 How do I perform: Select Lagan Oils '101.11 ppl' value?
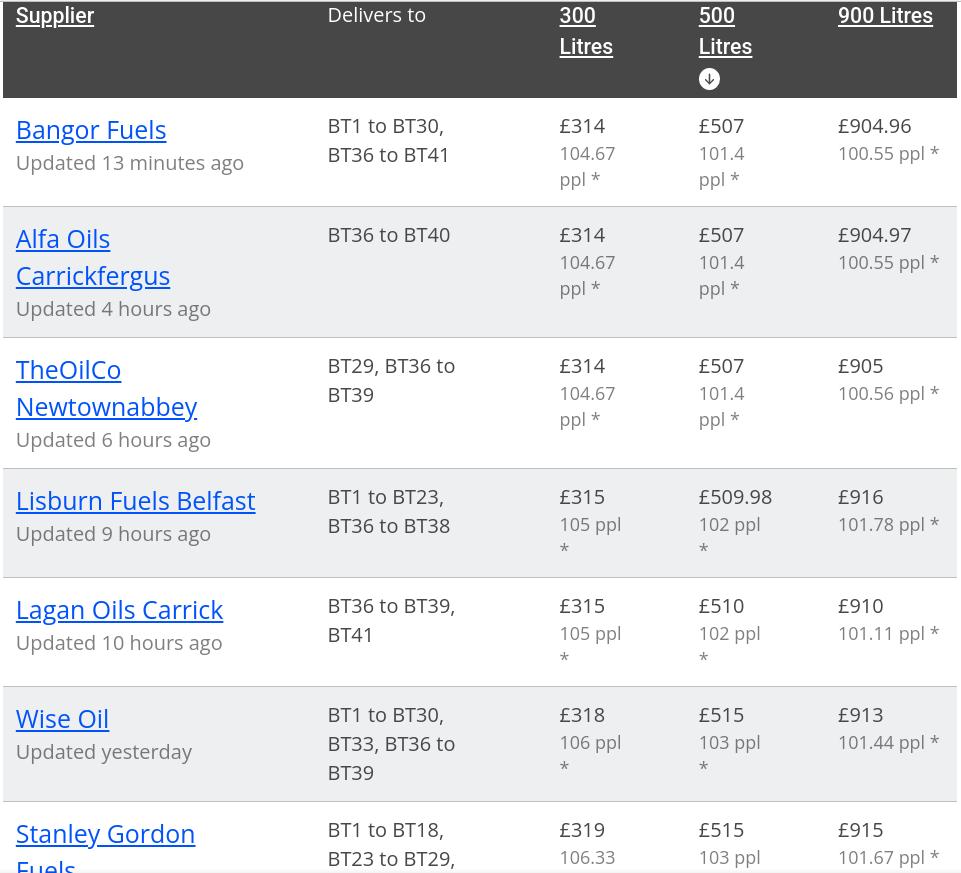pyautogui.click(x=881, y=634)
